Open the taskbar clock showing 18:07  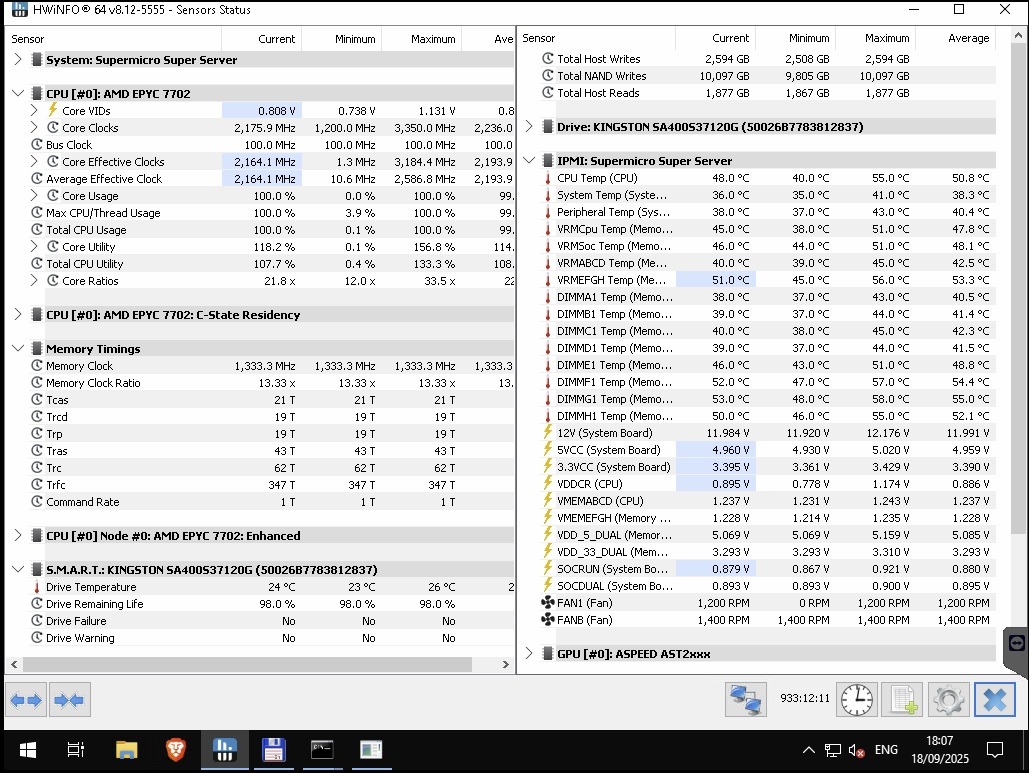click(x=940, y=749)
